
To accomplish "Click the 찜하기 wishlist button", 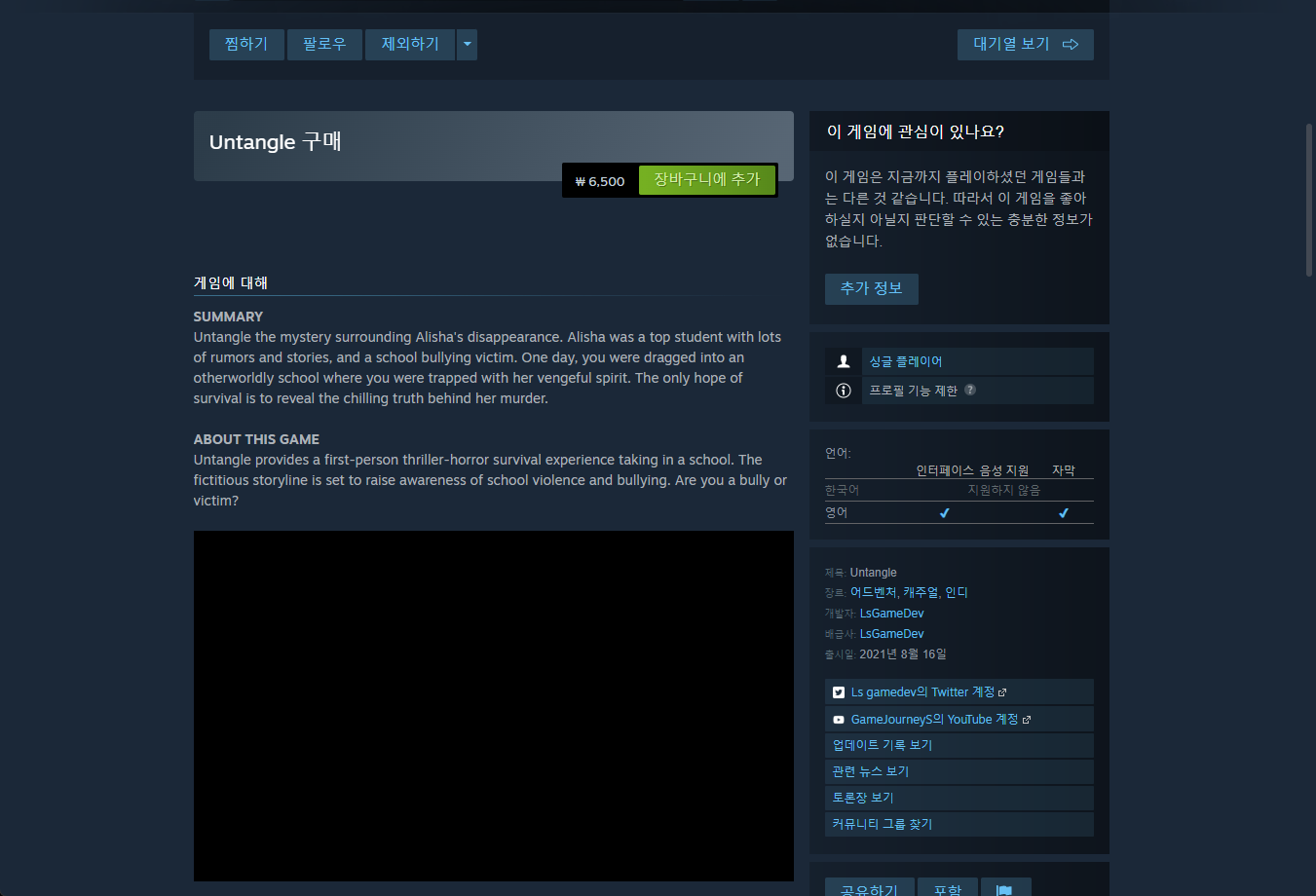I will [246, 45].
